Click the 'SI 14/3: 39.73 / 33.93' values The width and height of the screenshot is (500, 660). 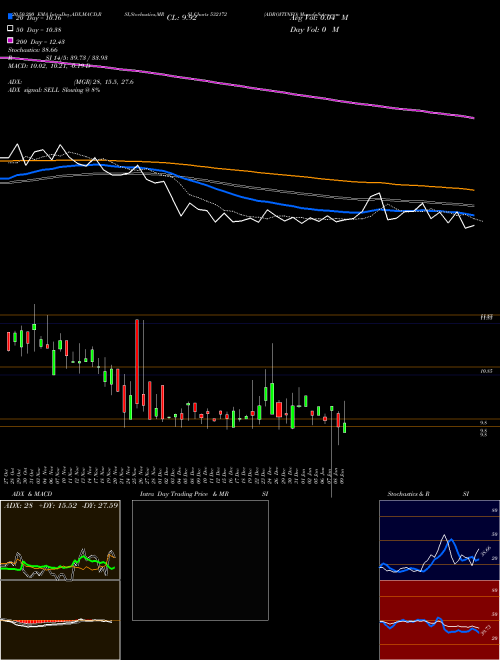(77, 58)
